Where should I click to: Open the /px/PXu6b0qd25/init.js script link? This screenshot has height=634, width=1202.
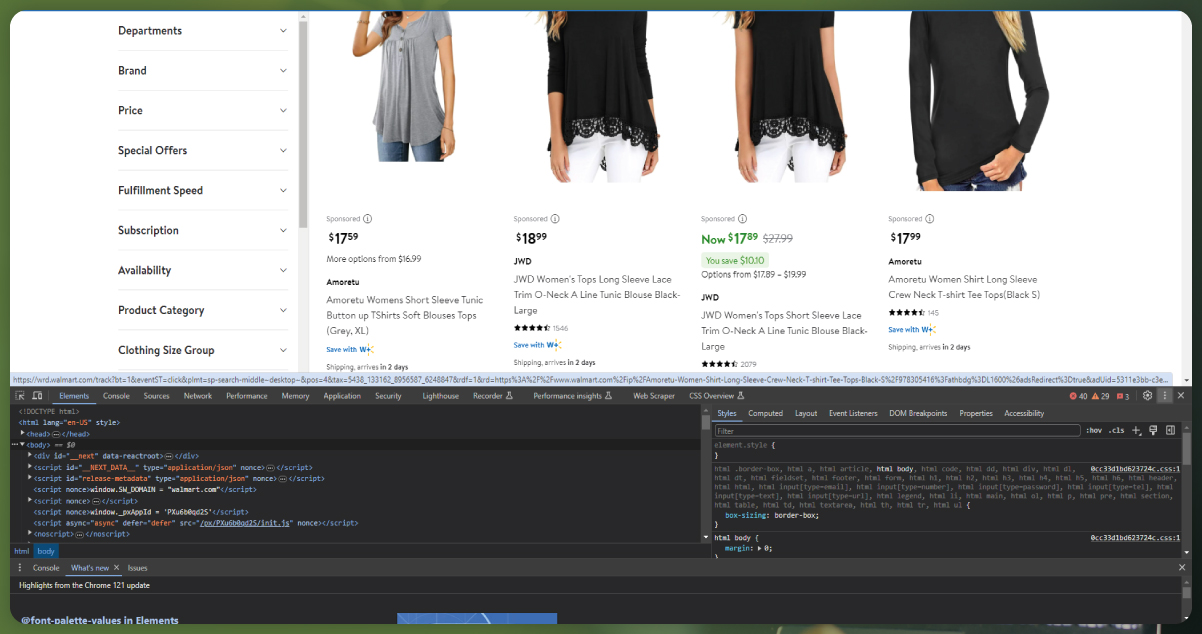tap(245, 523)
